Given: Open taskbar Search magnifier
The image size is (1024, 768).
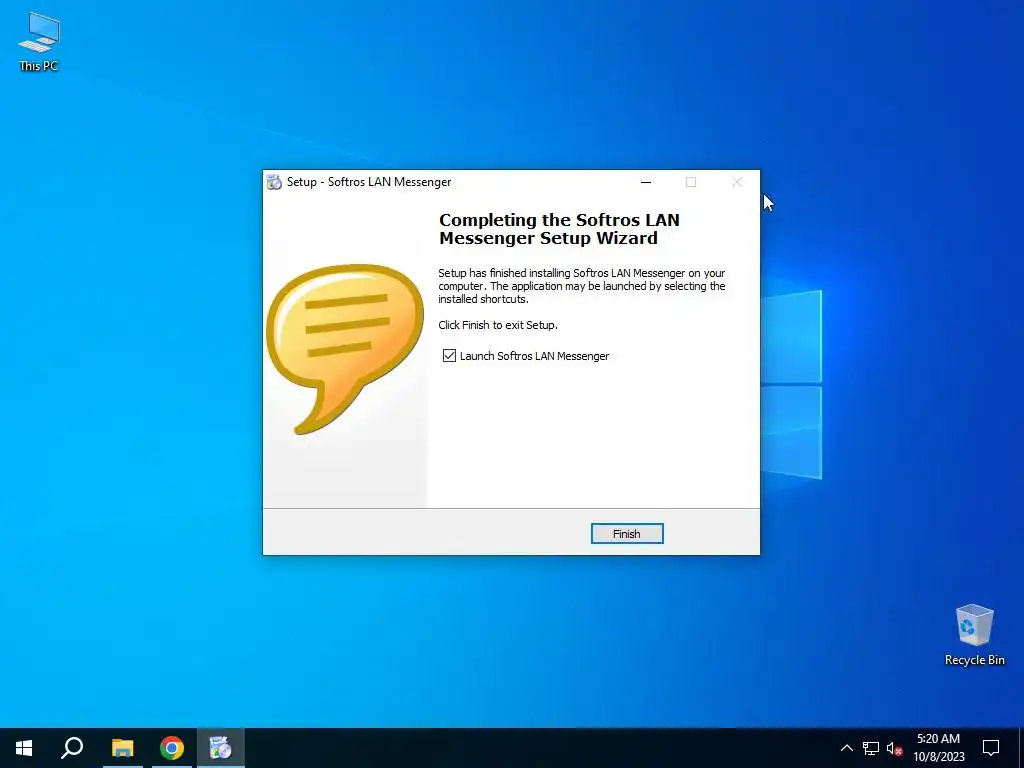Looking at the screenshot, I should click(x=72, y=748).
